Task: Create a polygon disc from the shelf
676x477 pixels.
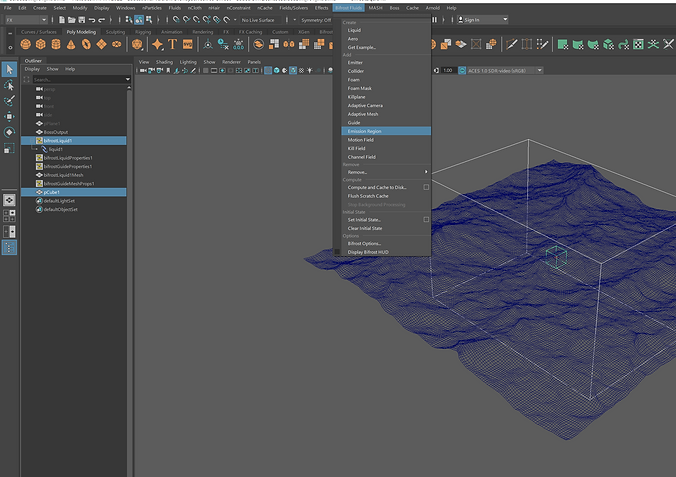Action: (116, 44)
